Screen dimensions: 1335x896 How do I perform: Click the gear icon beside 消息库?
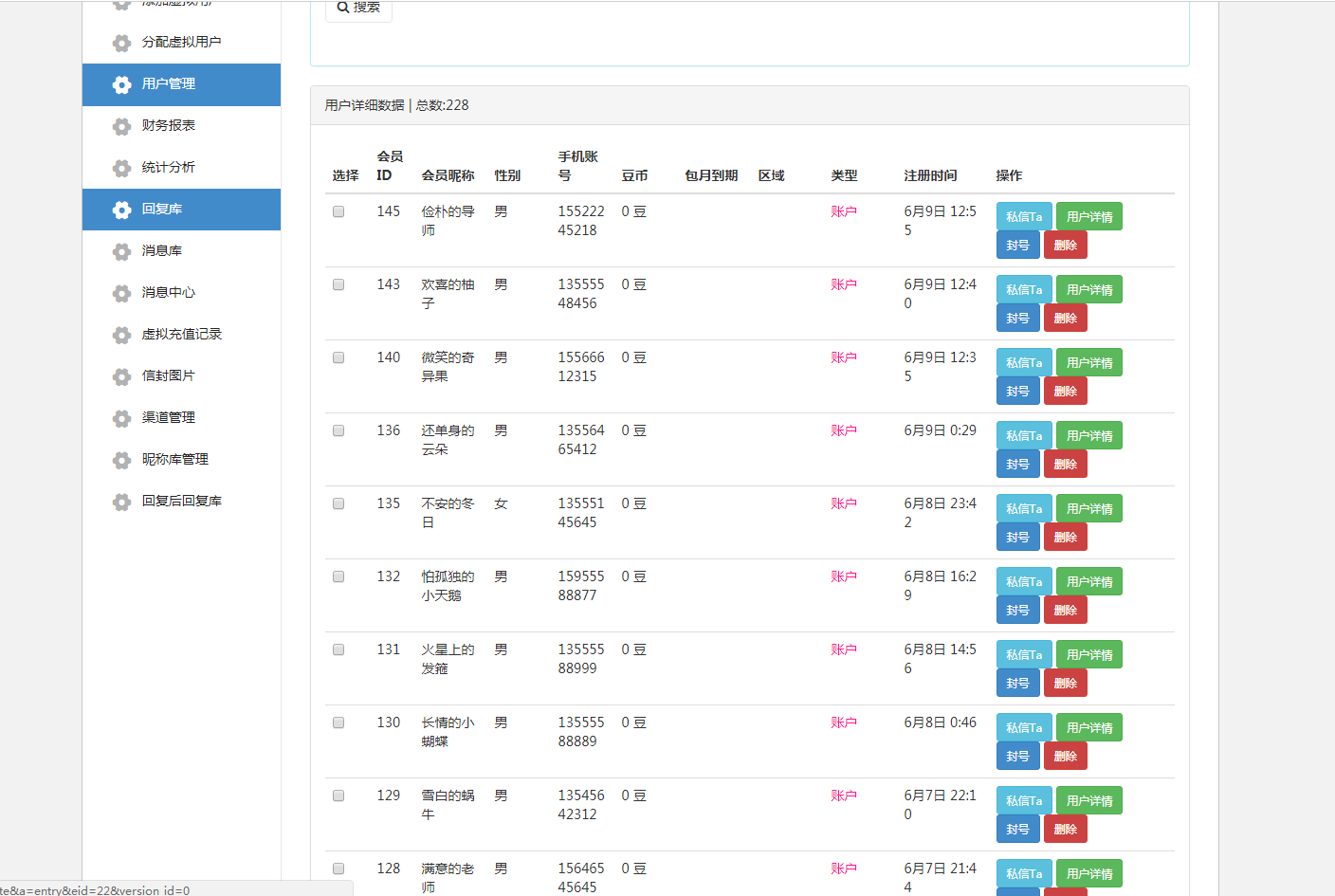click(121, 251)
